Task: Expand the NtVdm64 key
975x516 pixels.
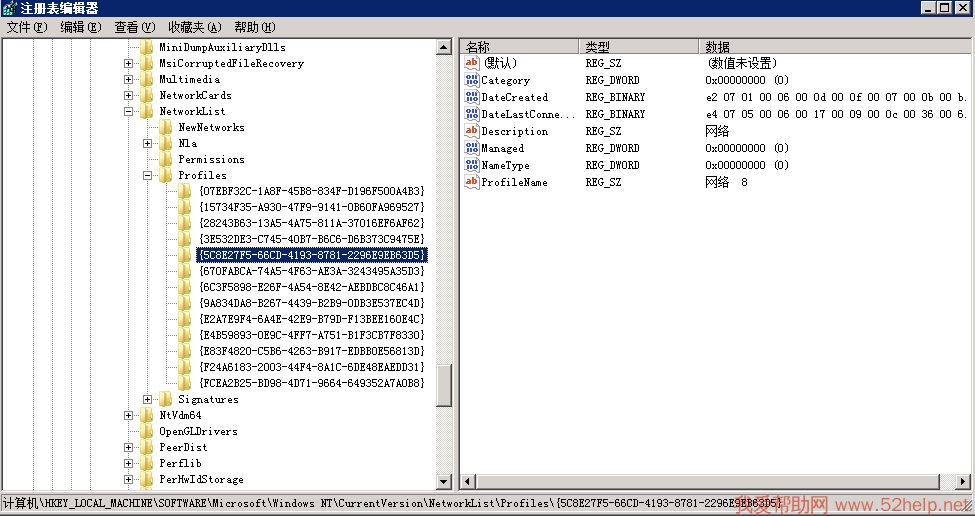Action: coord(128,415)
